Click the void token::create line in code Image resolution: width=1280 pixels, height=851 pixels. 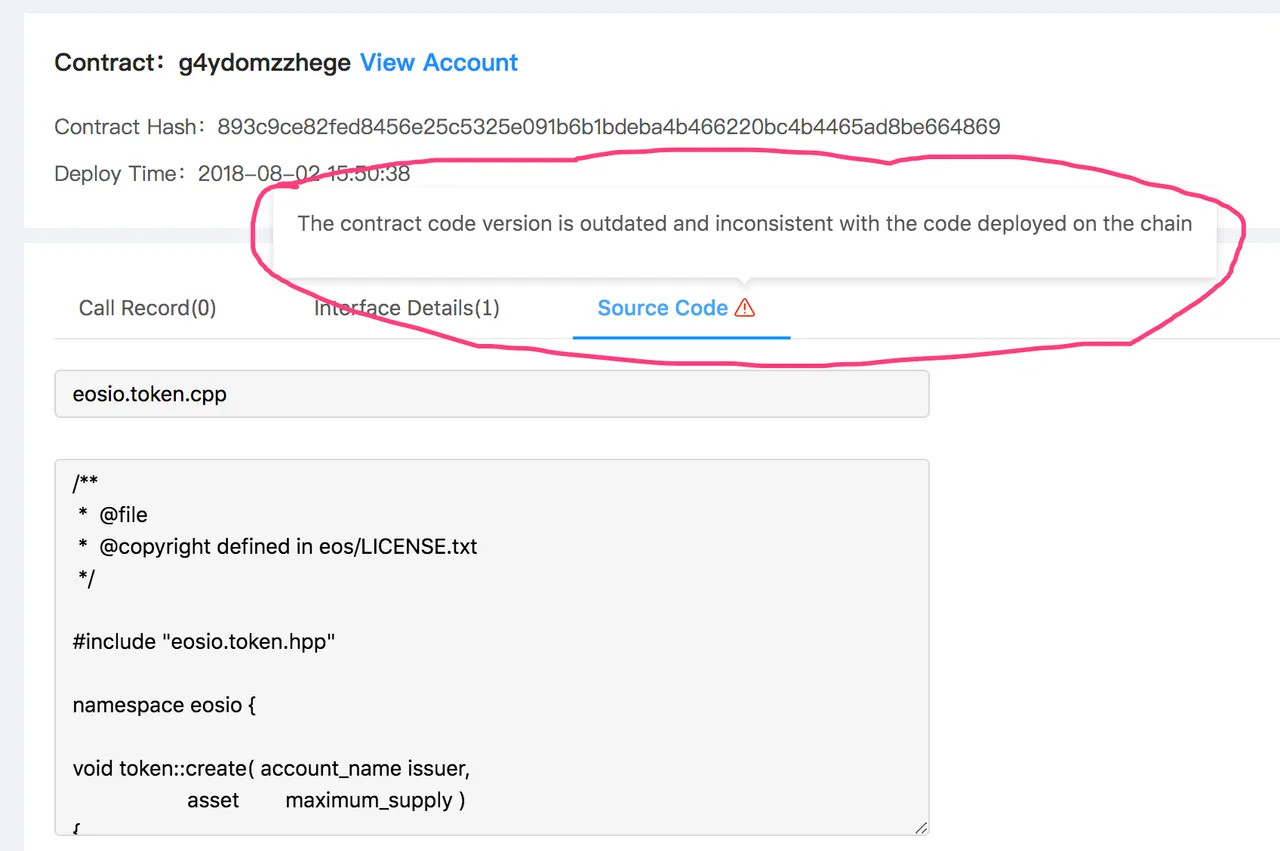[x=271, y=769]
